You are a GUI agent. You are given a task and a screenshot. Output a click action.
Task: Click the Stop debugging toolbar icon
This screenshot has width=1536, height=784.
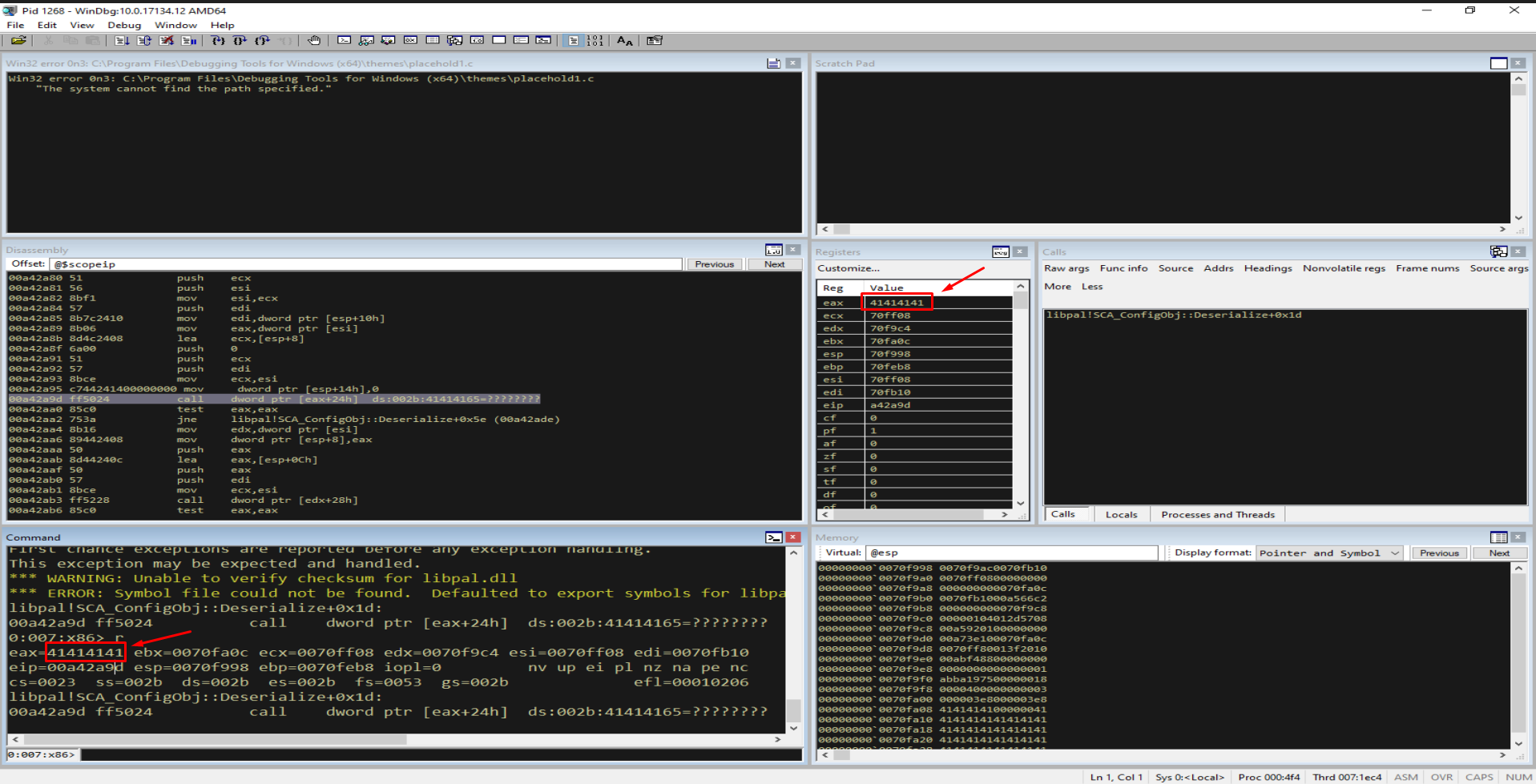[167, 40]
